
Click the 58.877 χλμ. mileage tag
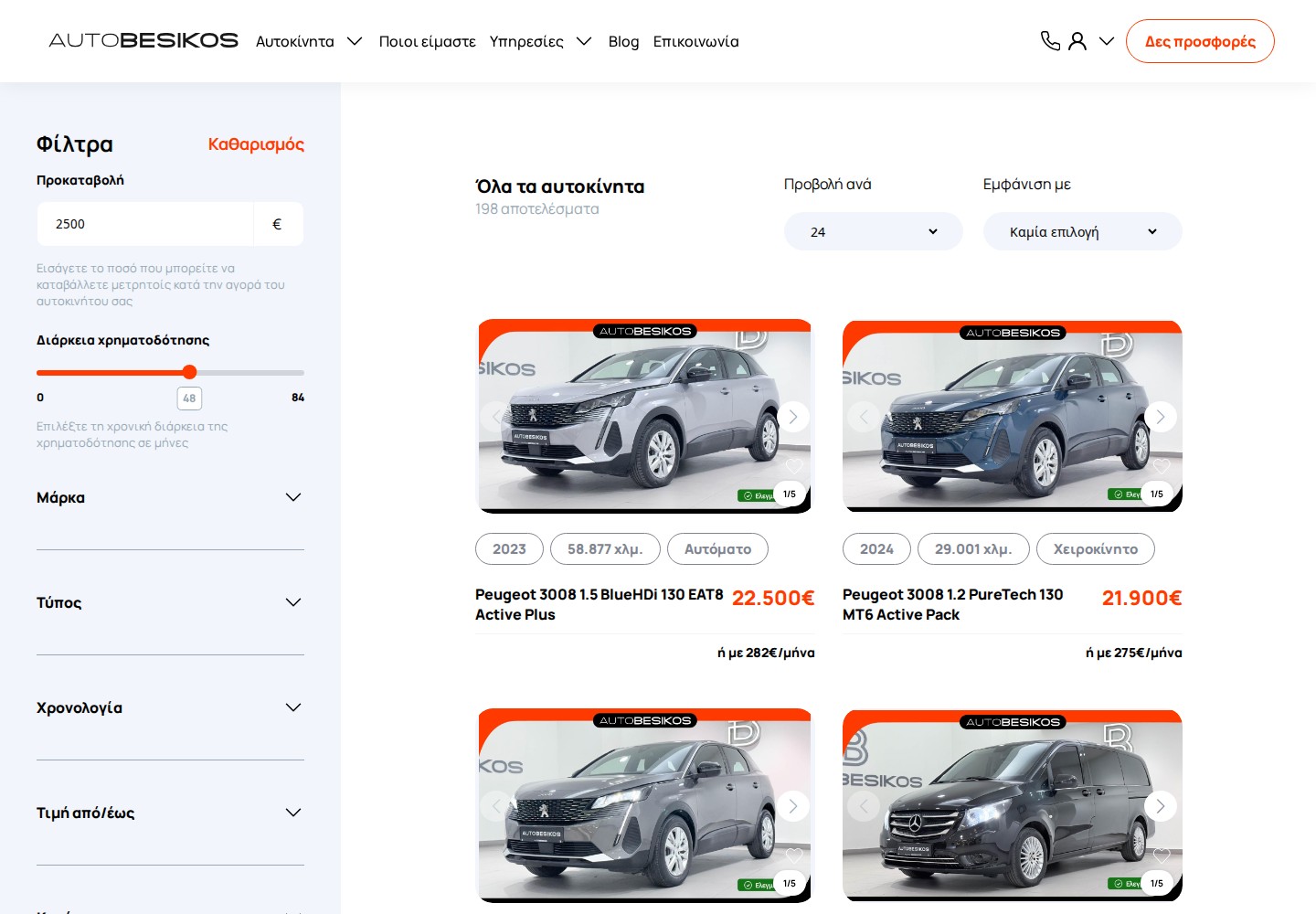click(x=605, y=549)
